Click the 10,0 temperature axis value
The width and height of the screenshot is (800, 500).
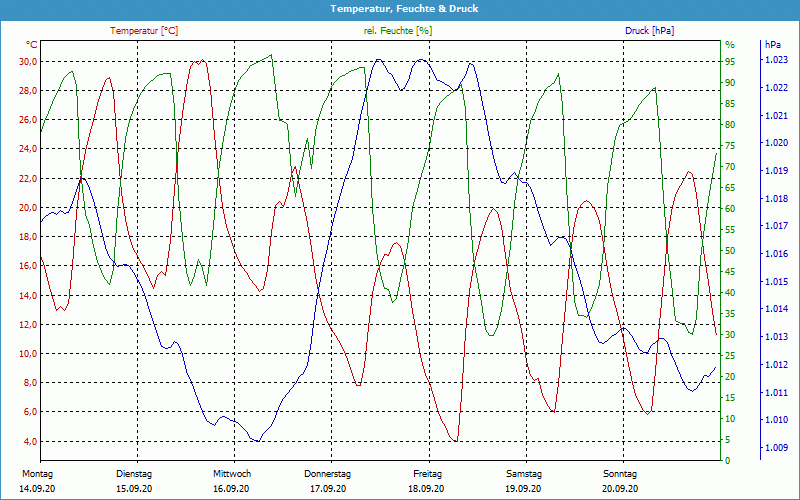[x=28, y=353]
